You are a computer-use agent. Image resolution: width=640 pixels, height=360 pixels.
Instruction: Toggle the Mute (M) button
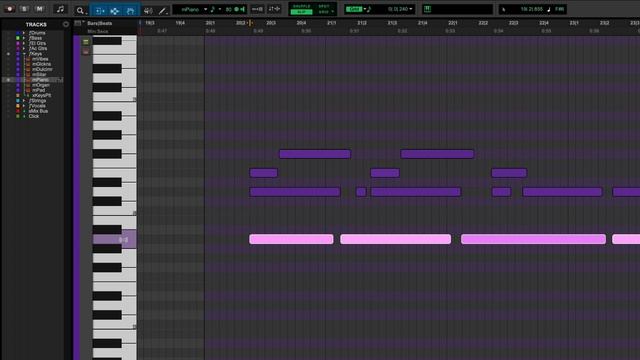pyautogui.click(x=39, y=9)
